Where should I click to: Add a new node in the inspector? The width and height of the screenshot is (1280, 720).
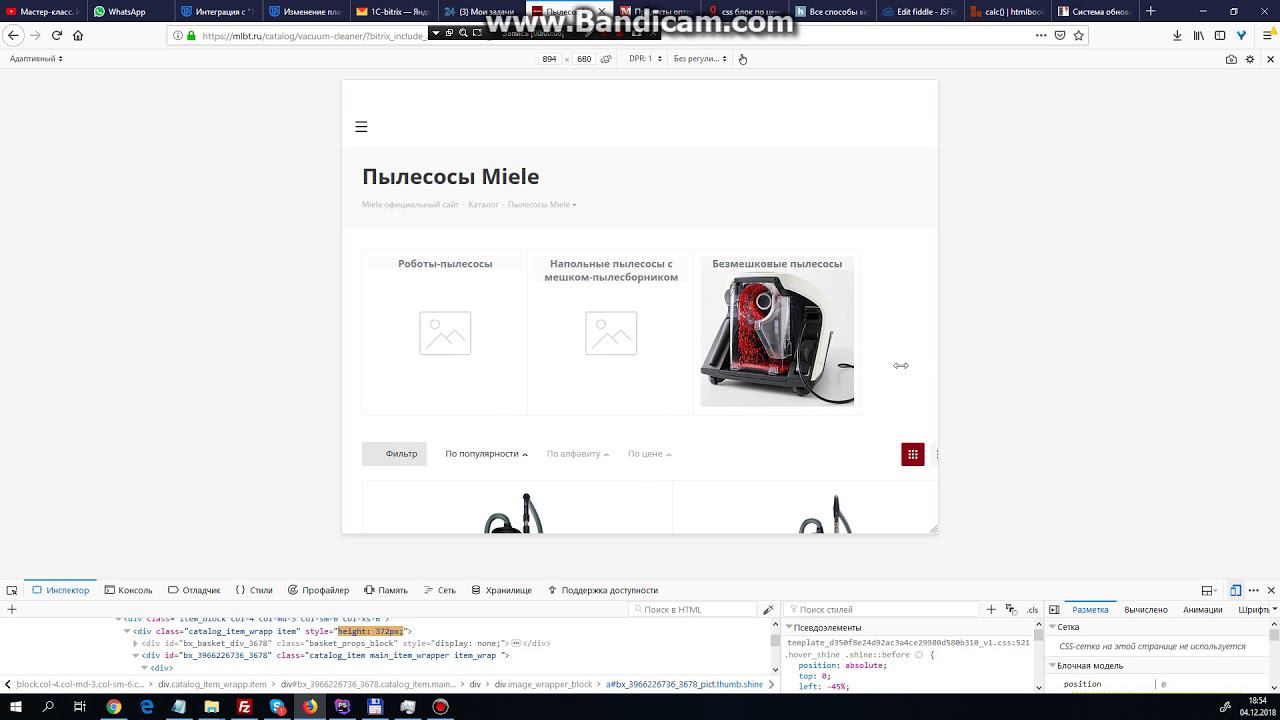coord(12,609)
